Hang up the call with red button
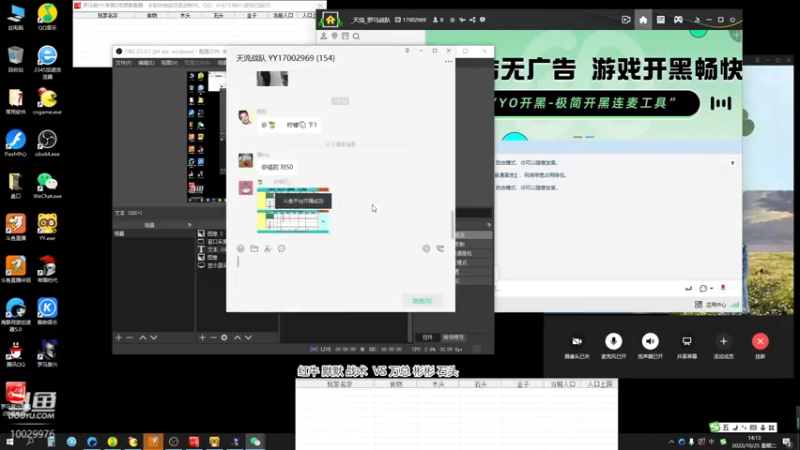This screenshot has width=800, height=450. tap(760, 341)
